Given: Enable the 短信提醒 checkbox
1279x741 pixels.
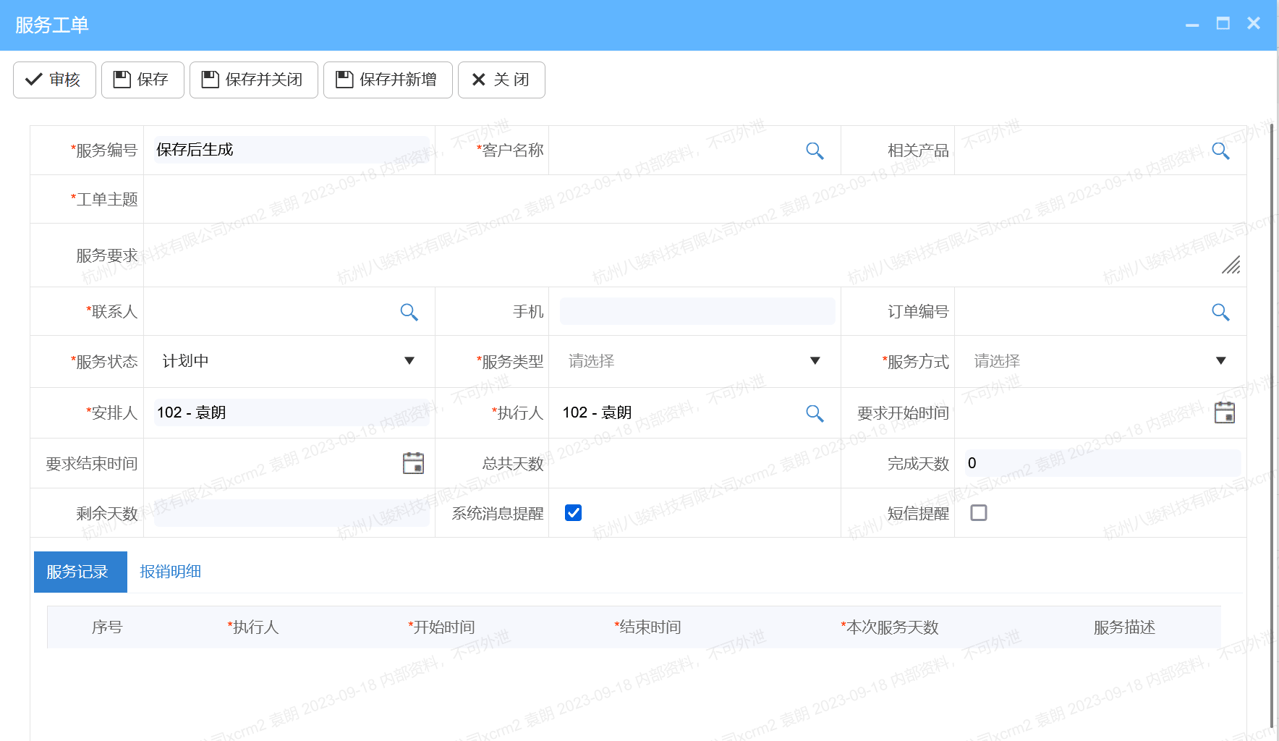Looking at the screenshot, I should 979,513.
